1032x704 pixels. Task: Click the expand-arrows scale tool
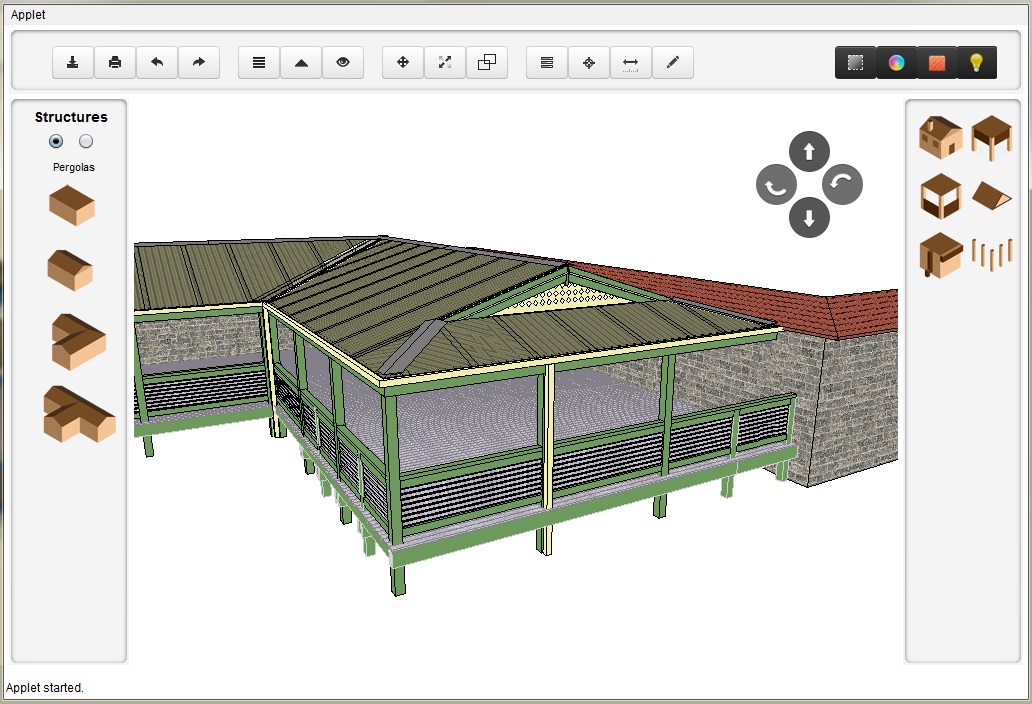point(445,62)
